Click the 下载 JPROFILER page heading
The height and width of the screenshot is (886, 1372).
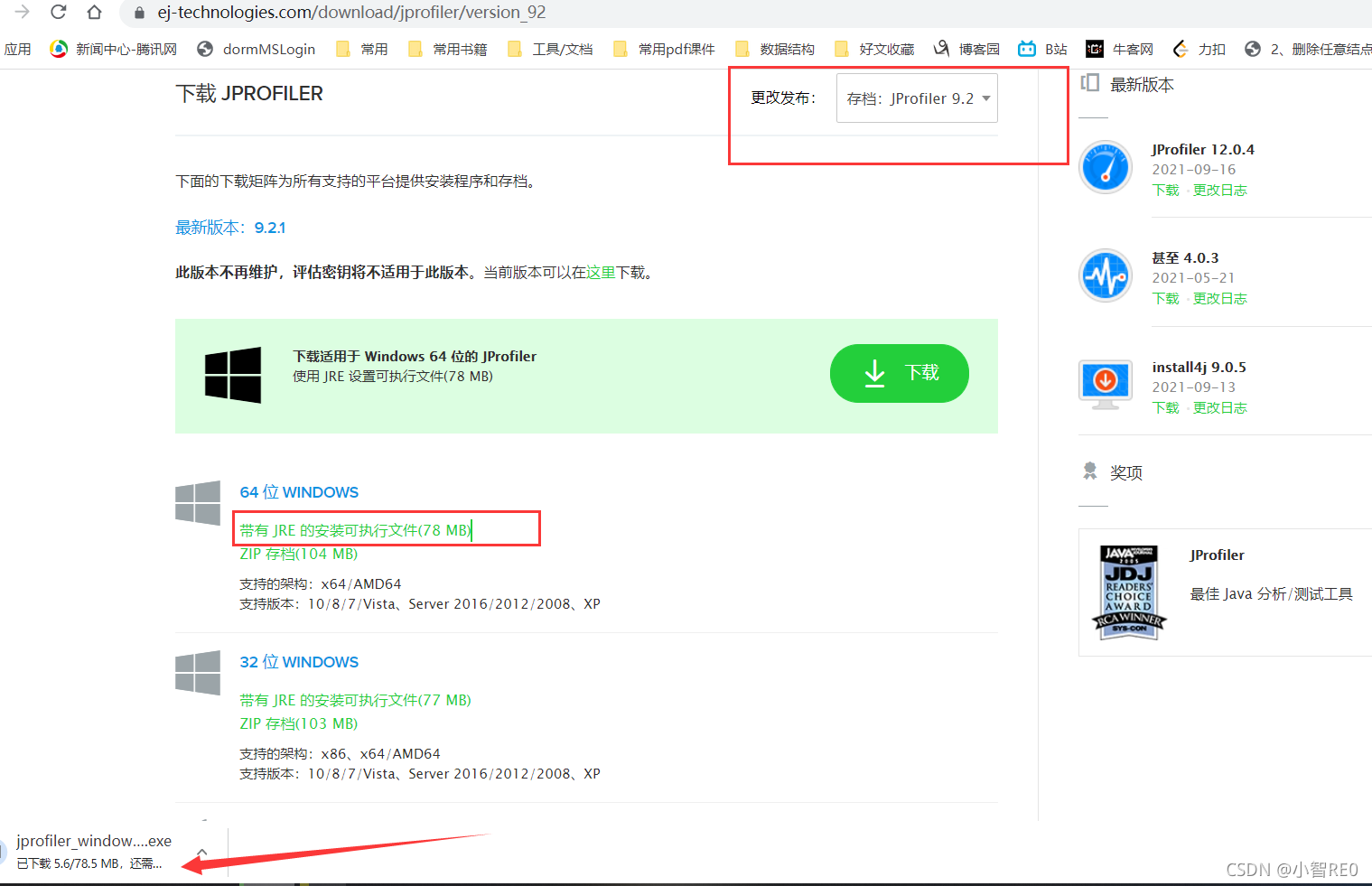[249, 94]
